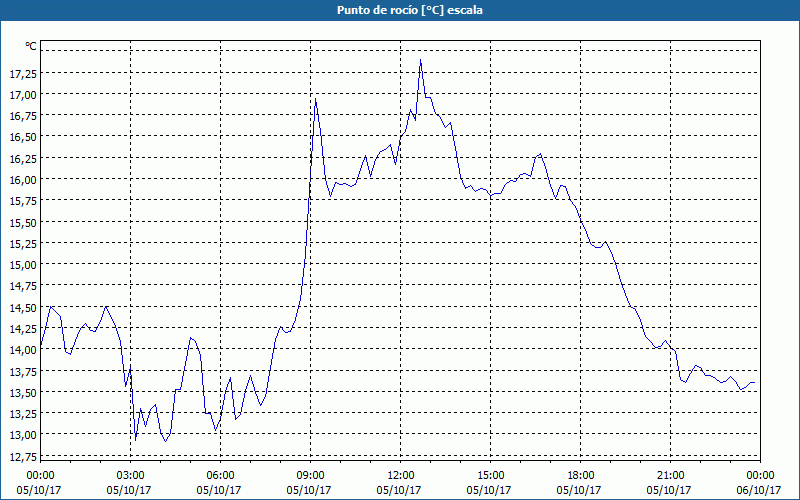Click the °C unit label on y-axis

pyautogui.click(x=31, y=46)
